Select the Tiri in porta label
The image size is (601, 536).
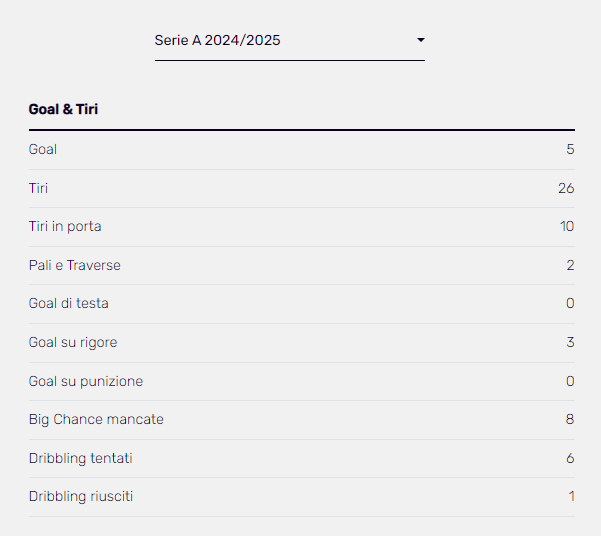(65, 226)
